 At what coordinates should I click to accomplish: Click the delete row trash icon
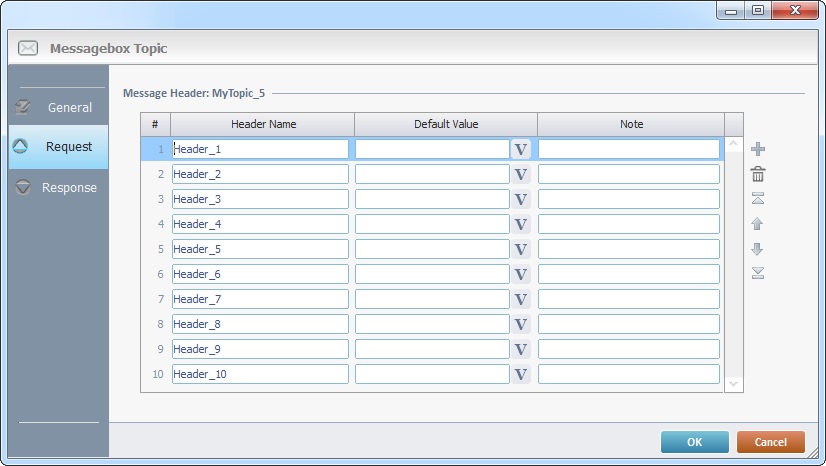pos(758,174)
